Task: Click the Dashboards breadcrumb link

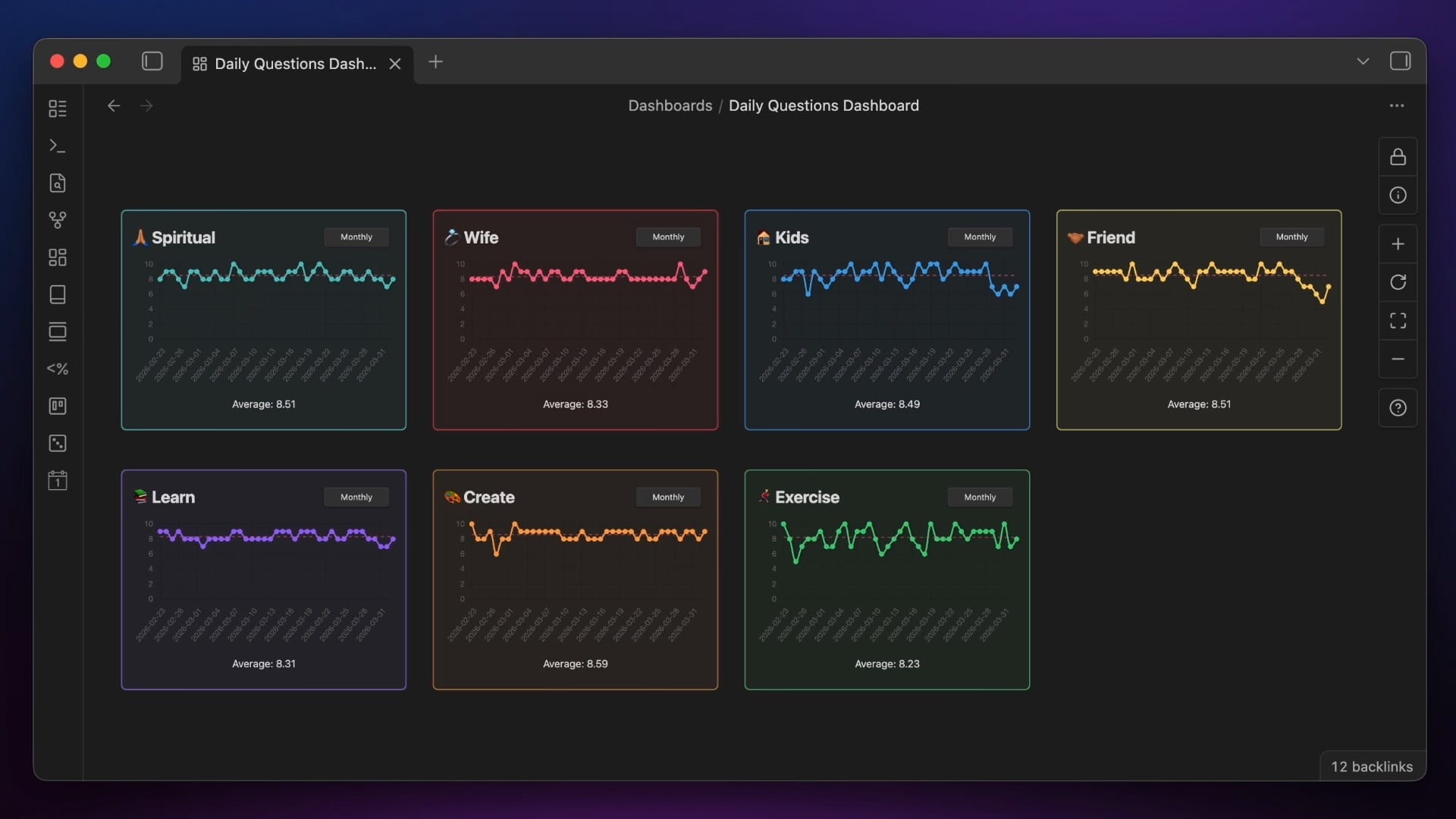Action: (x=670, y=105)
